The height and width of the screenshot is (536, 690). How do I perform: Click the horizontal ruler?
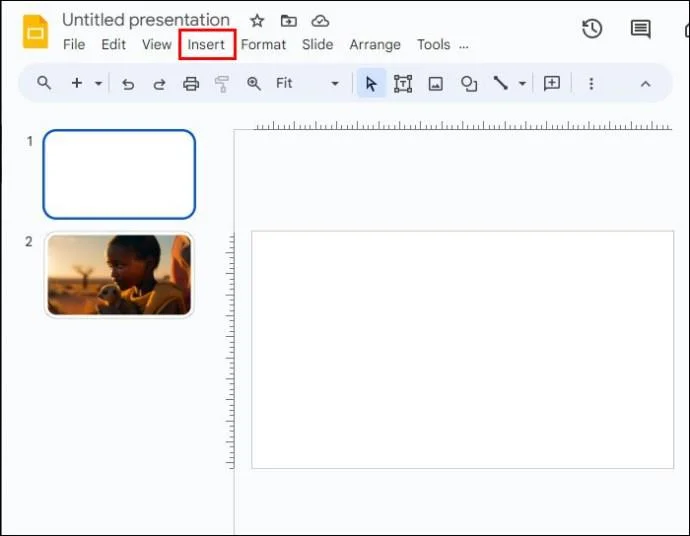point(463,126)
